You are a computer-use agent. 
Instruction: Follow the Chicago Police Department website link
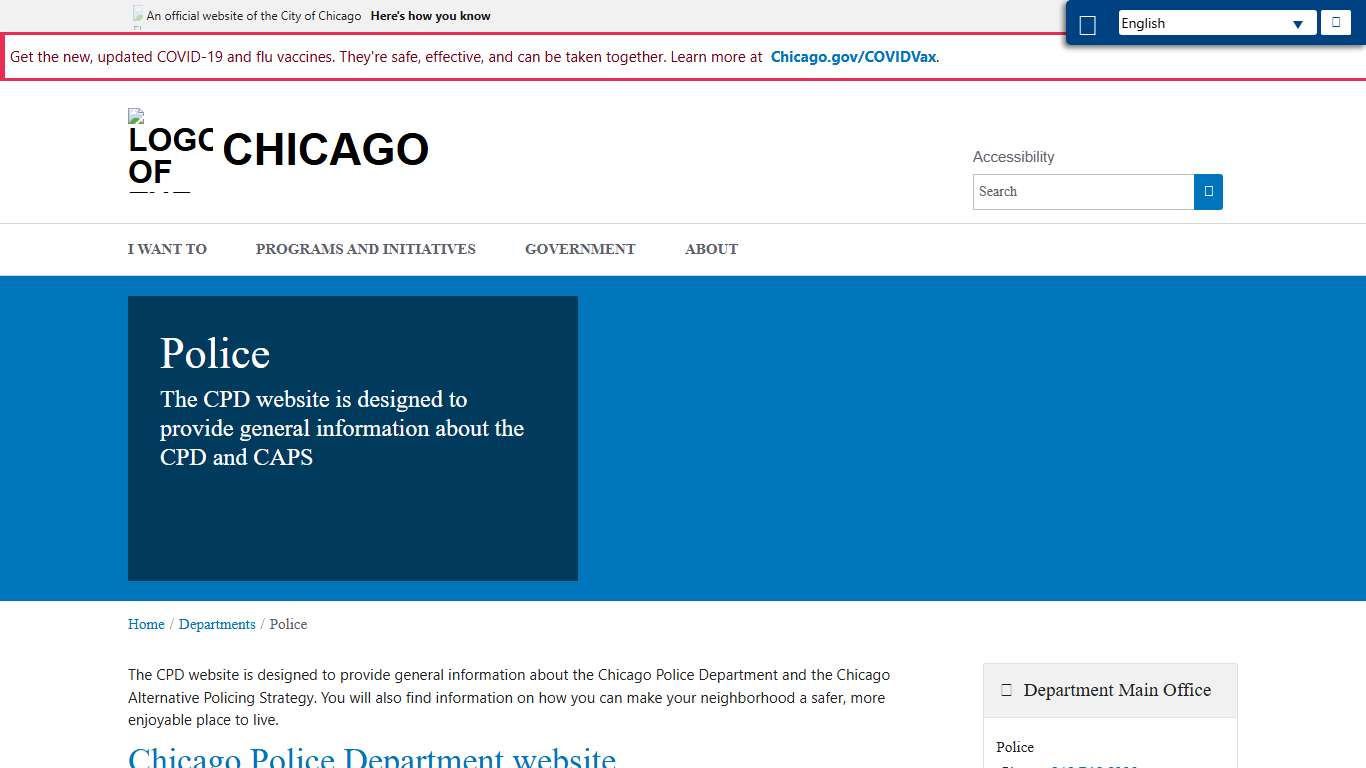pos(371,757)
